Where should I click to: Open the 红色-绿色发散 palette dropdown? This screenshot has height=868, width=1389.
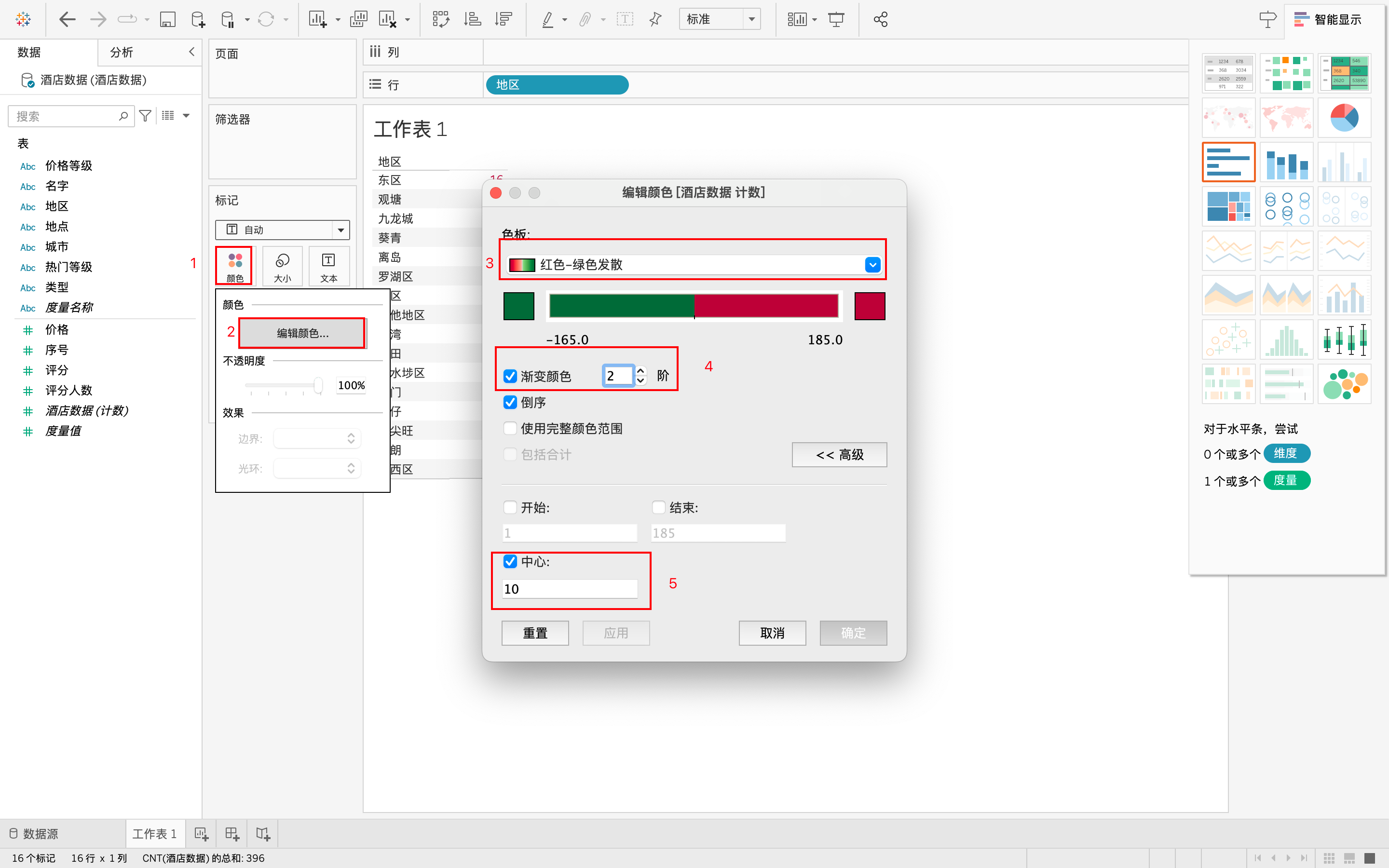pyautogui.click(x=872, y=265)
